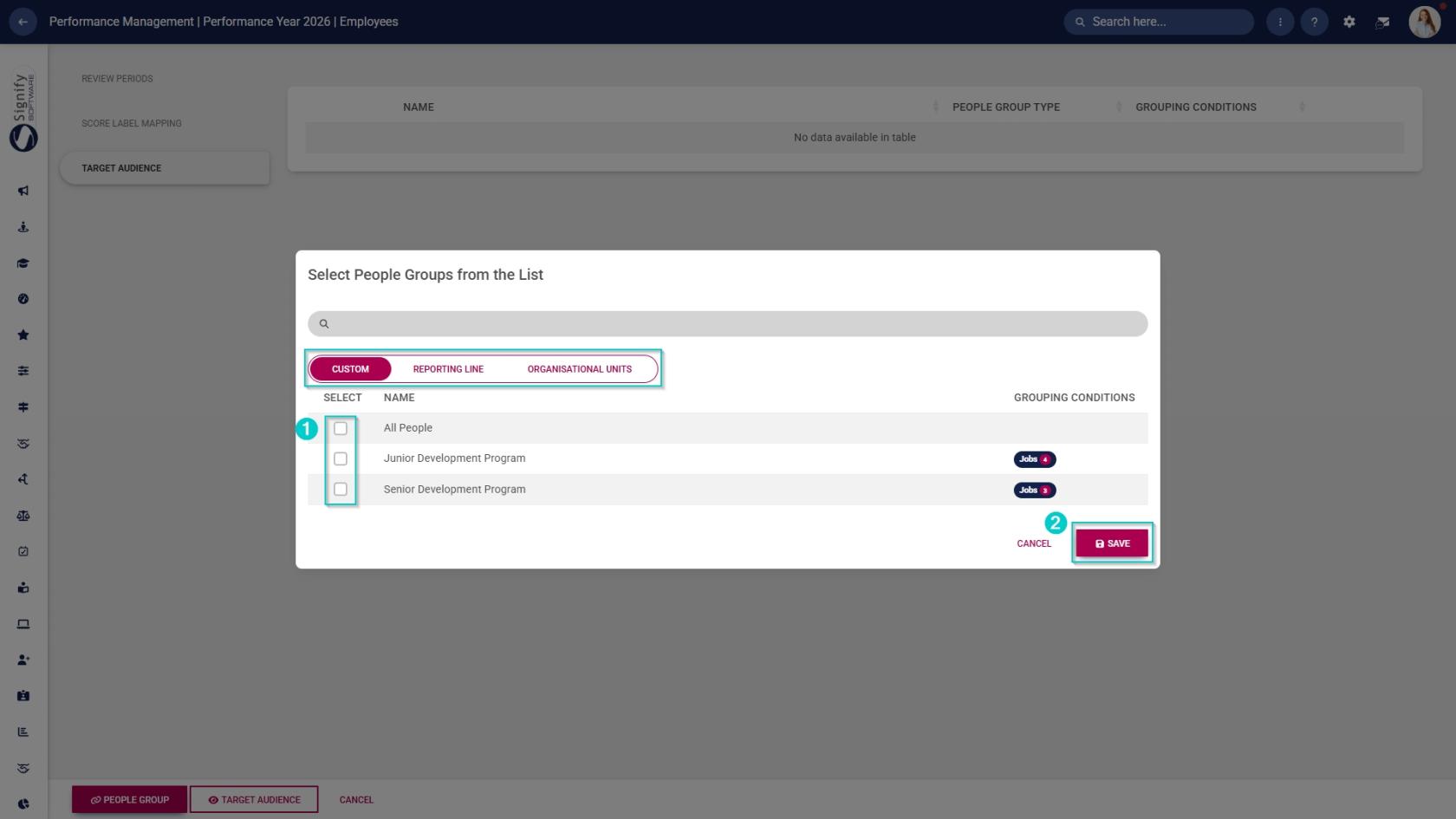
Task: Open the list chart sidebar icon
Action: (23, 731)
